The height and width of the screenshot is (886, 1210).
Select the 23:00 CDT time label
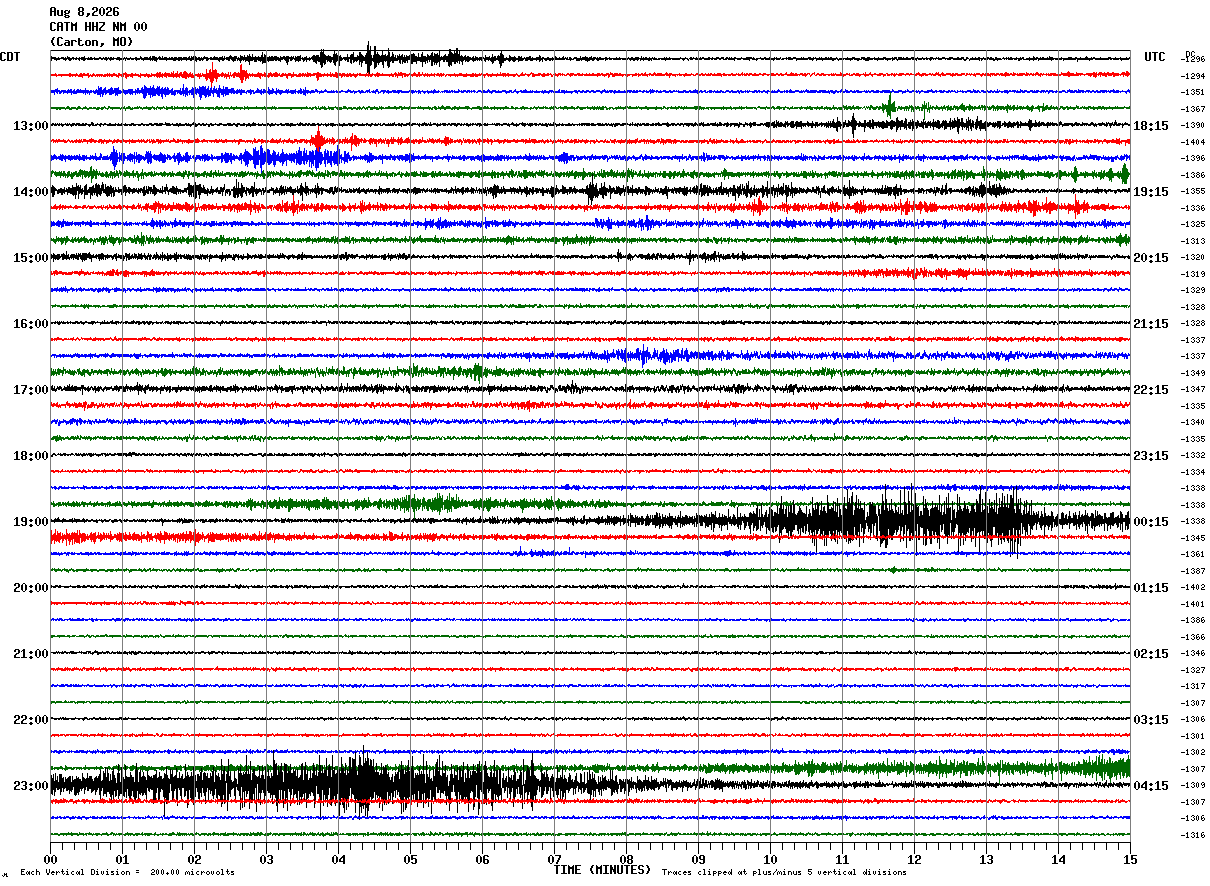(31, 786)
